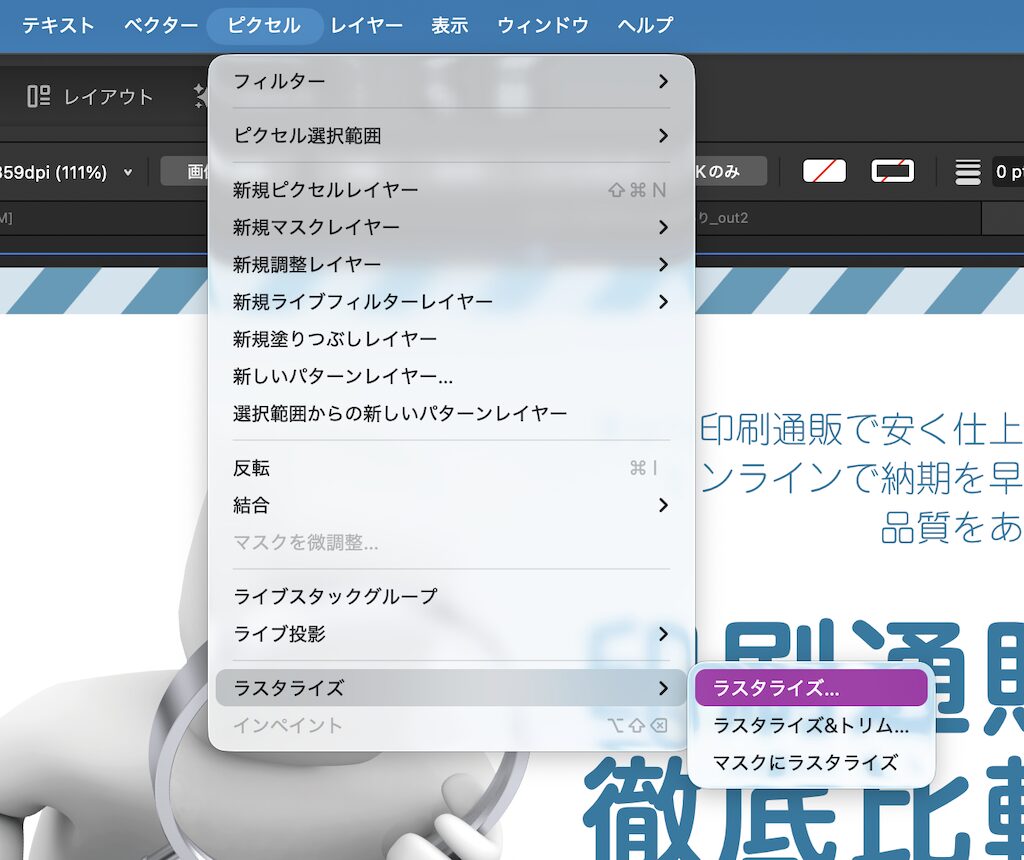The width and height of the screenshot is (1024, 860).
Task: Open the 新規調整レイヤー submenu
Action: coord(451,264)
